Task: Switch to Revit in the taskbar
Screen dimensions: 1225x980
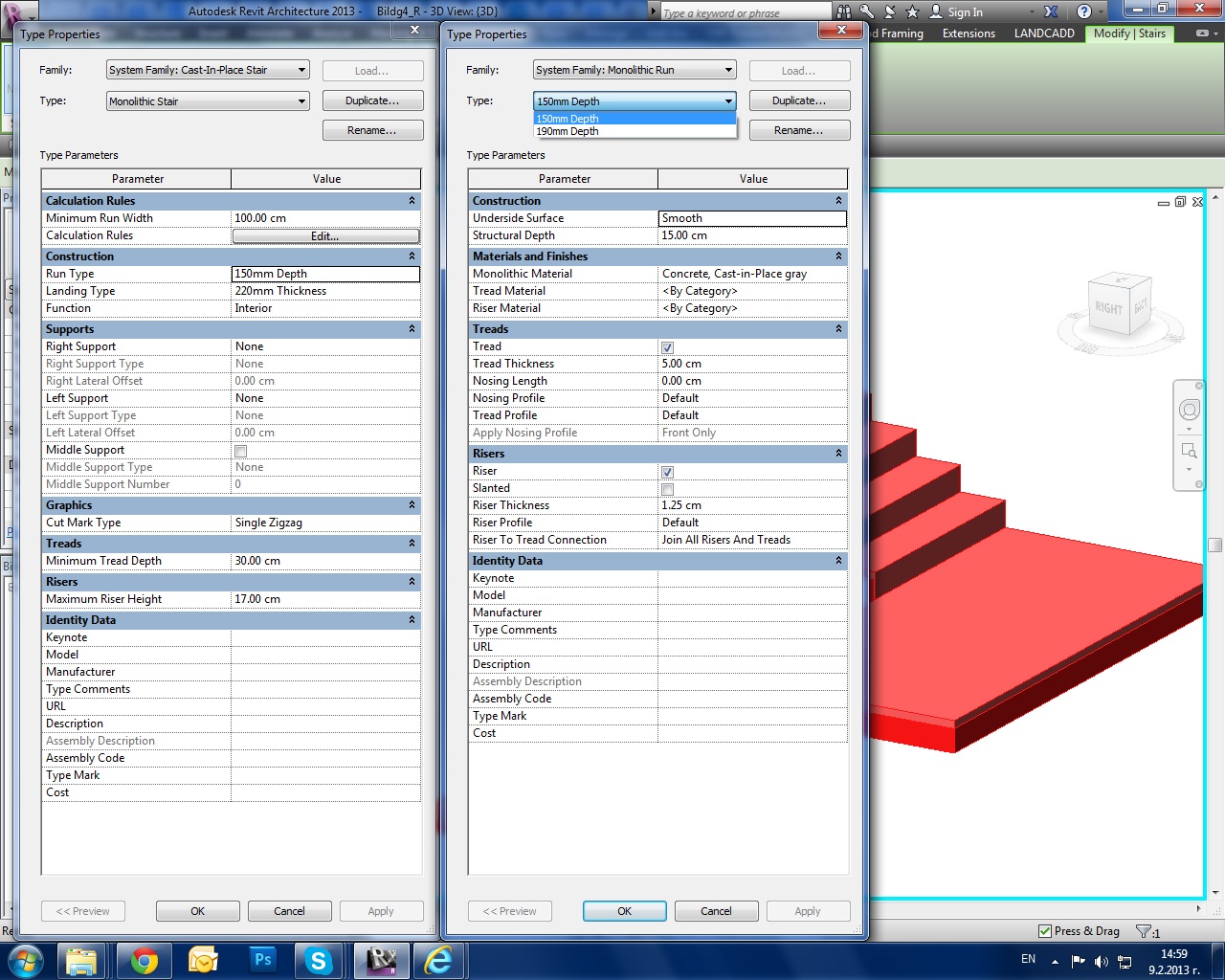Action: click(381, 960)
